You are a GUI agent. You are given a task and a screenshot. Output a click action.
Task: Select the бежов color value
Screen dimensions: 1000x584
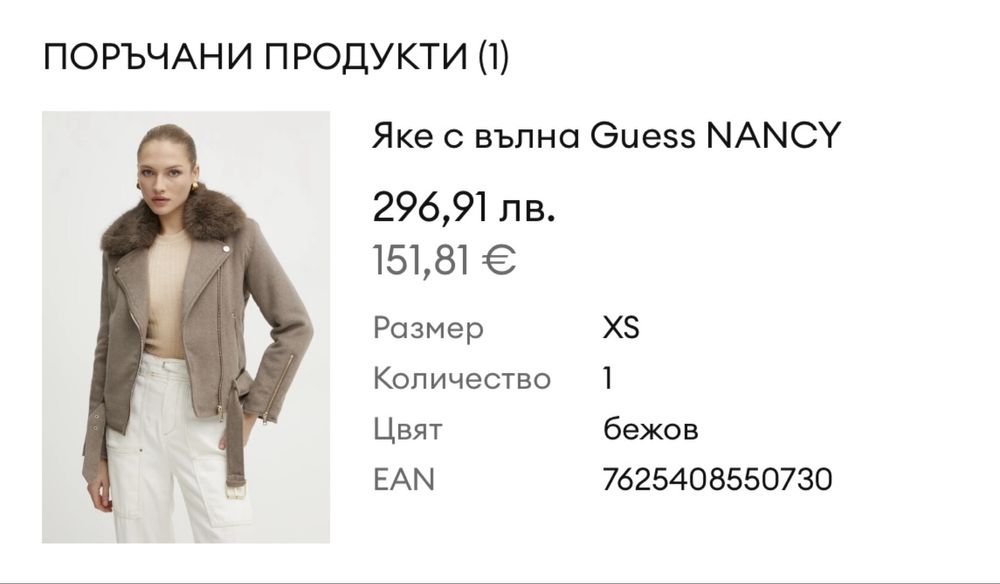(651, 430)
